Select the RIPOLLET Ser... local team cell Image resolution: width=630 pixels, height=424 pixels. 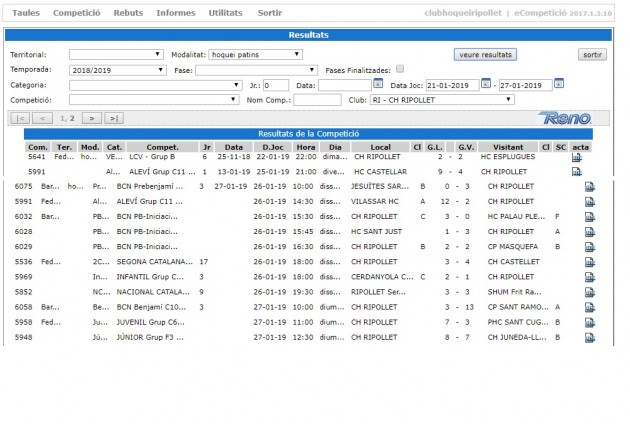tap(378, 292)
